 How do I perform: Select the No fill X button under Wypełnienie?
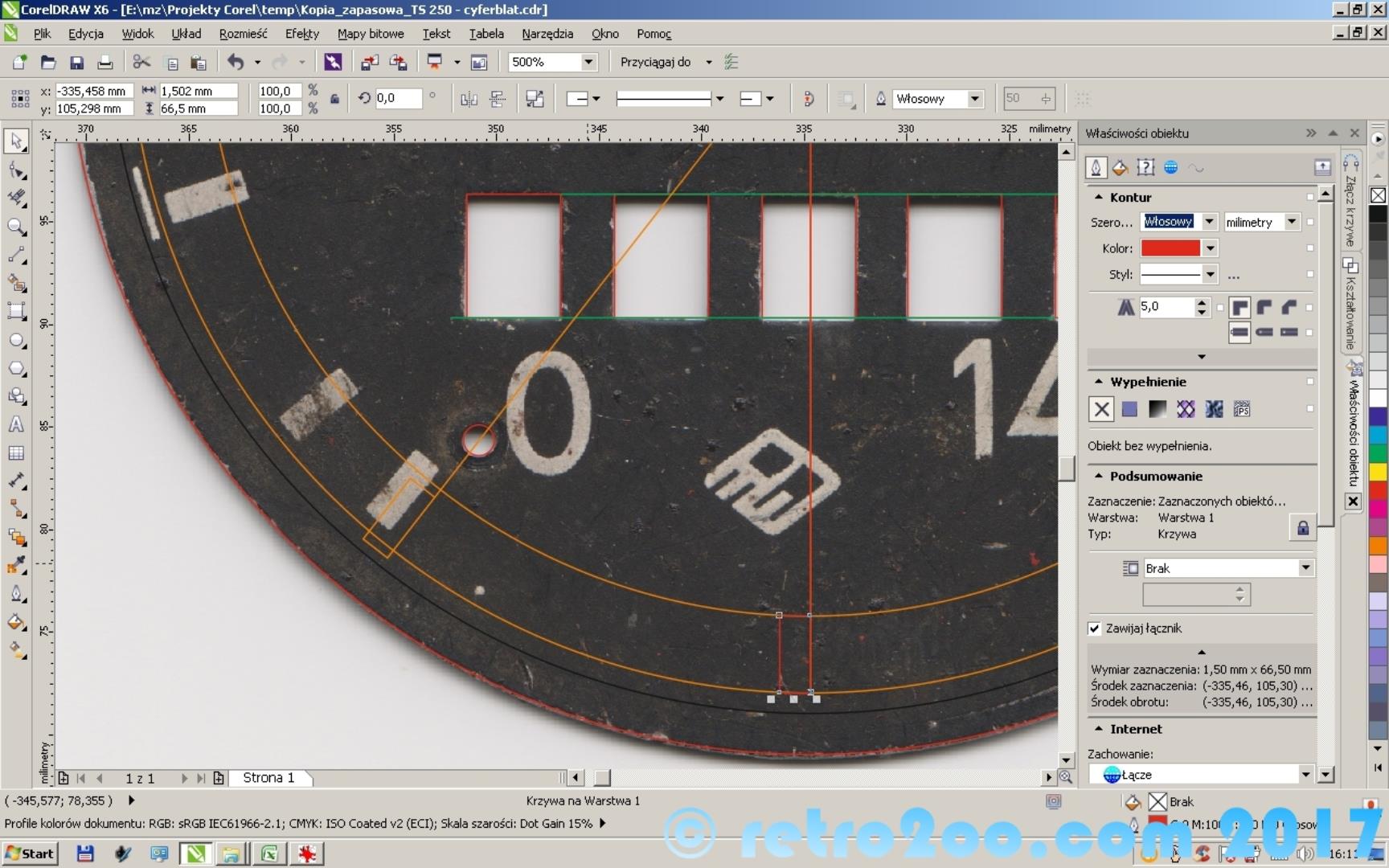click(x=1101, y=409)
